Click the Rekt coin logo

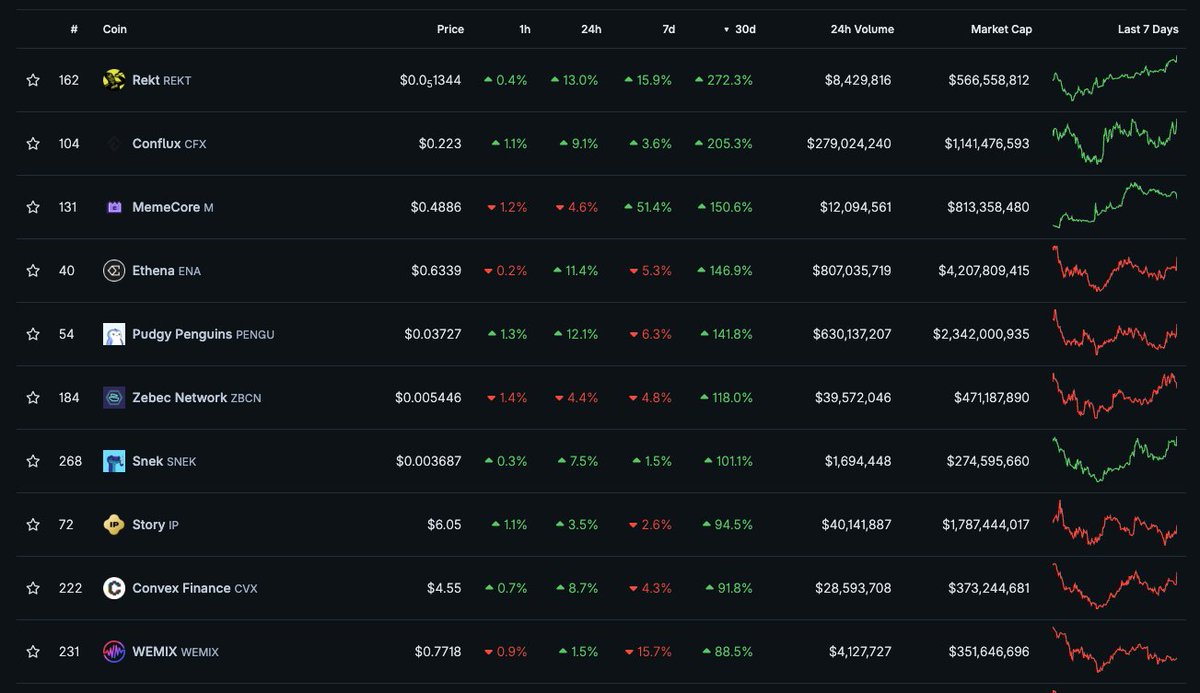pos(114,80)
